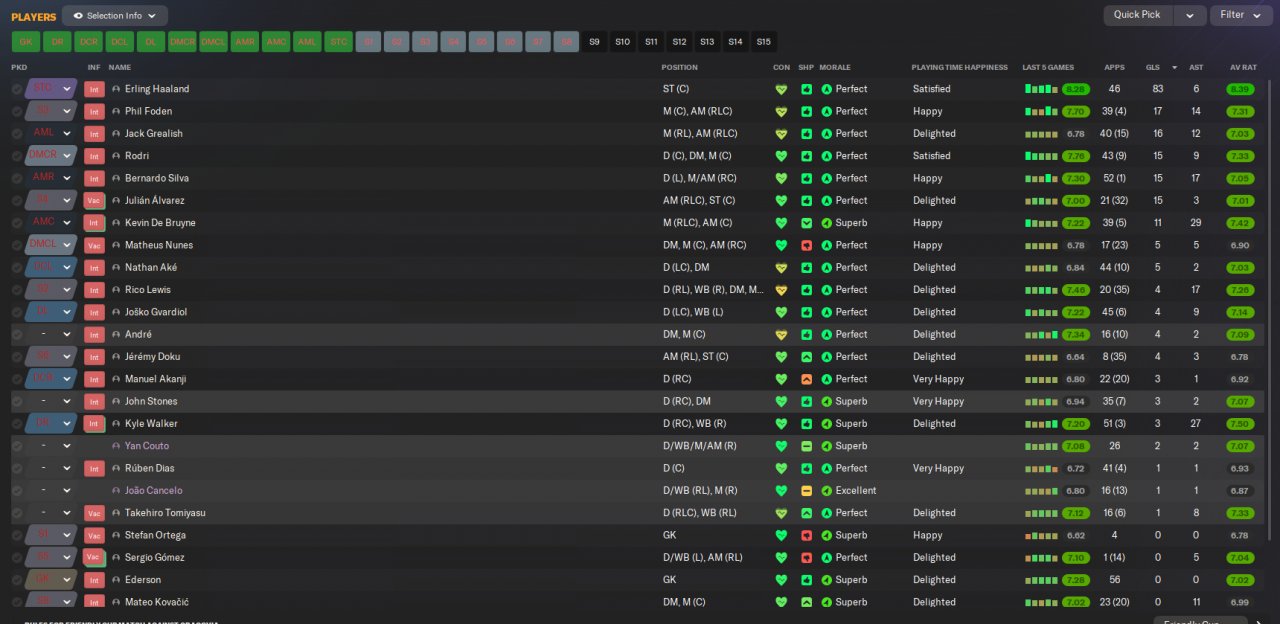Image resolution: width=1280 pixels, height=624 pixels.
Task: Toggle the picked checkmark for Rodri
Action: click(x=17, y=156)
